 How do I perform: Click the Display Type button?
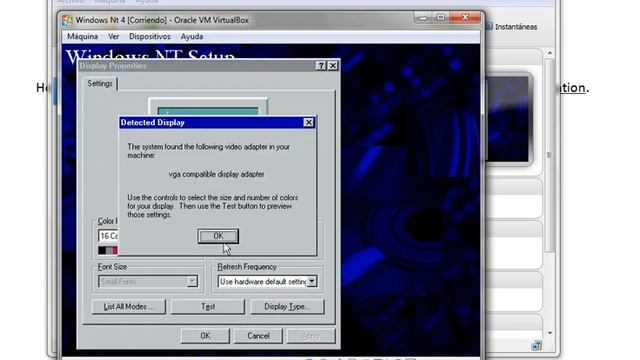click(x=287, y=307)
